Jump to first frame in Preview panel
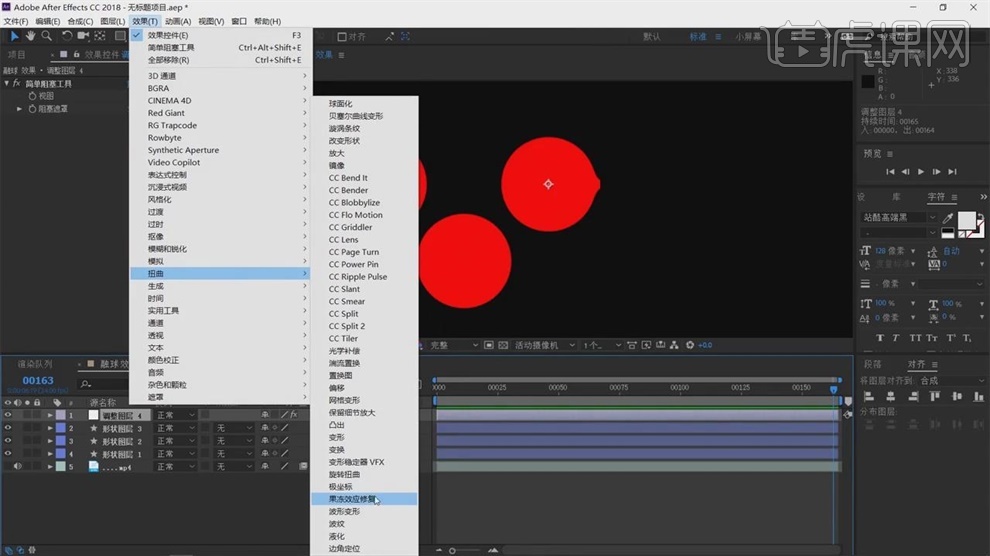Image resolution: width=990 pixels, height=556 pixels. 889,172
